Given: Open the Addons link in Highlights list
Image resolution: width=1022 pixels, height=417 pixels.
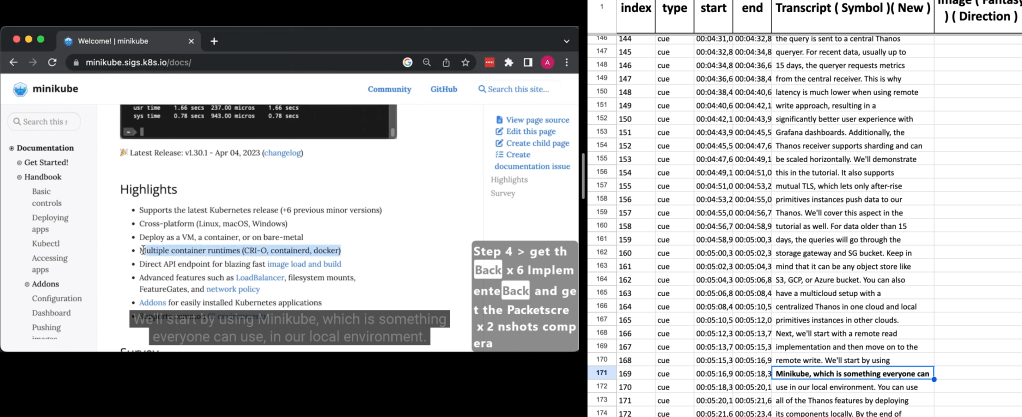Looking at the screenshot, I should [x=153, y=303].
